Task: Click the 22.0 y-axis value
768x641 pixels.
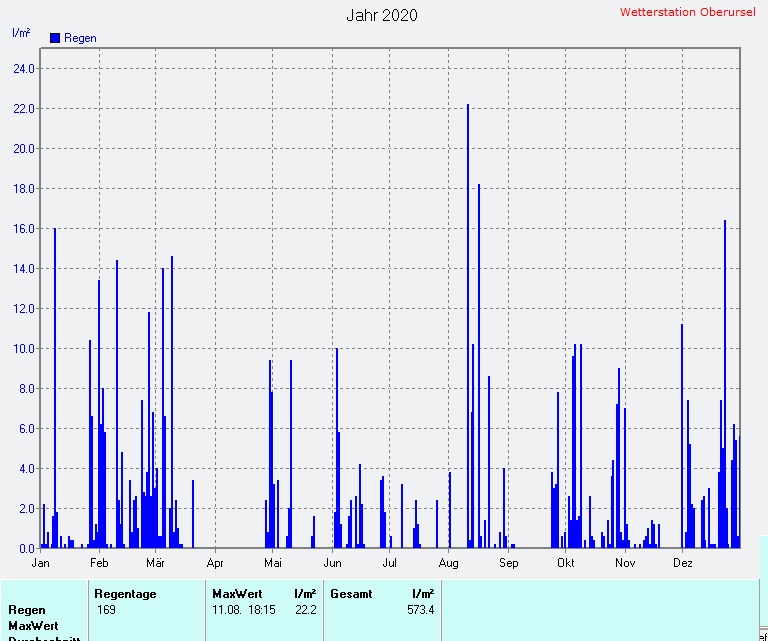Action: 24,109
